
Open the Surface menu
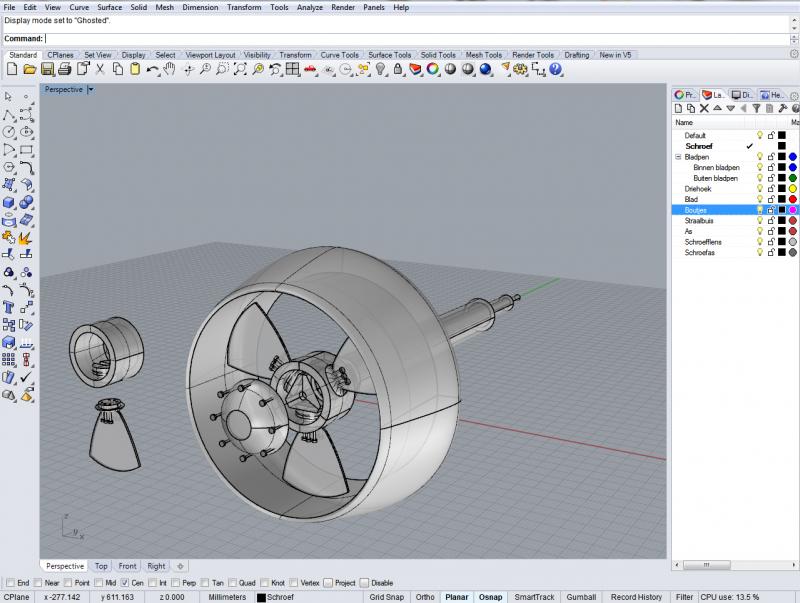click(109, 7)
